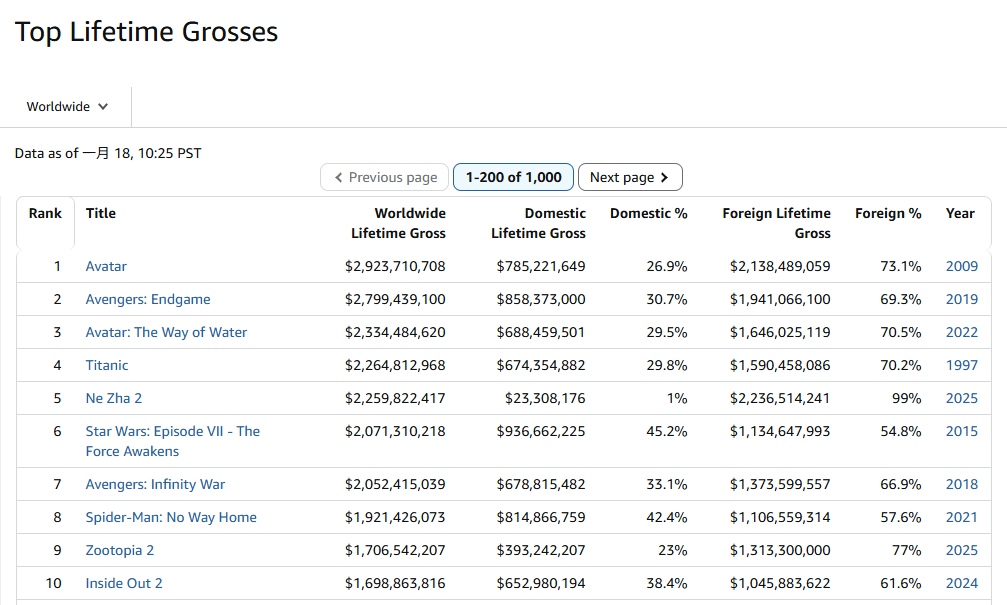
Task: Sort by Worldwide Lifetime Gross column header
Action: click(398, 223)
